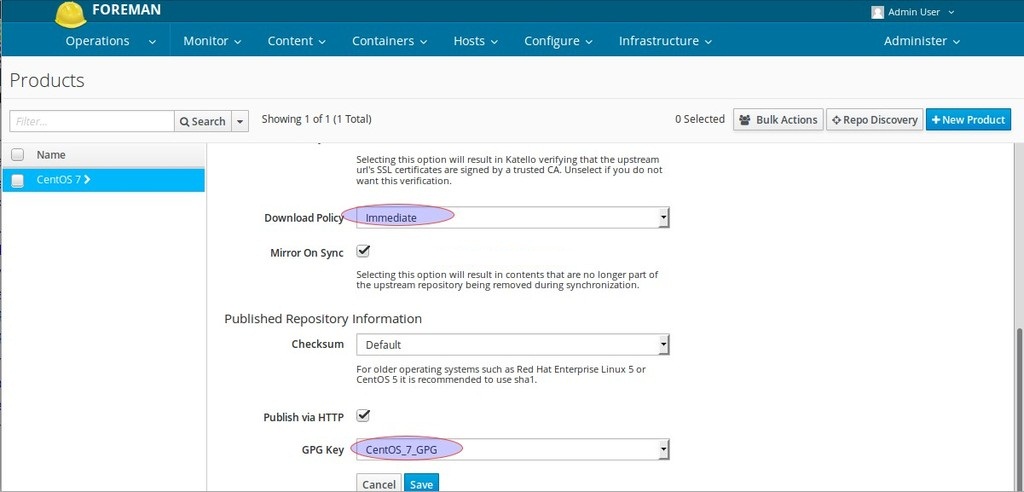Screen dimensions: 1024x492
Task: Open the Download Policy dropdown
Action: pos(513,218)
